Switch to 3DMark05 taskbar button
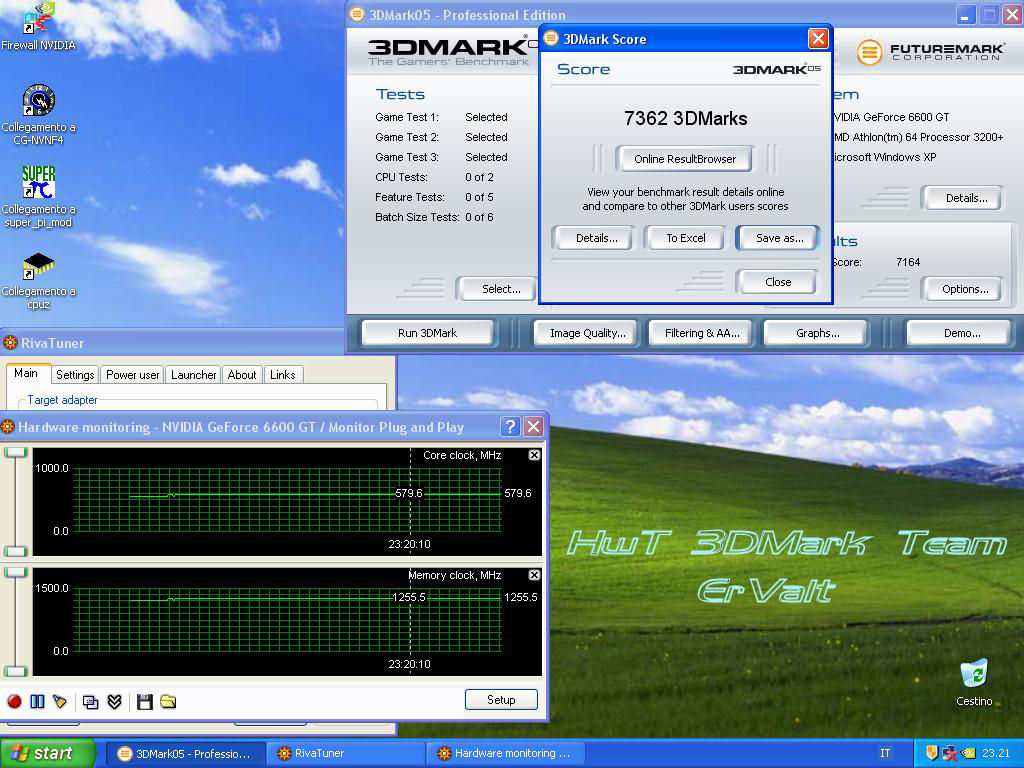Screen dimensions: 1024x768 pos(185,754)
